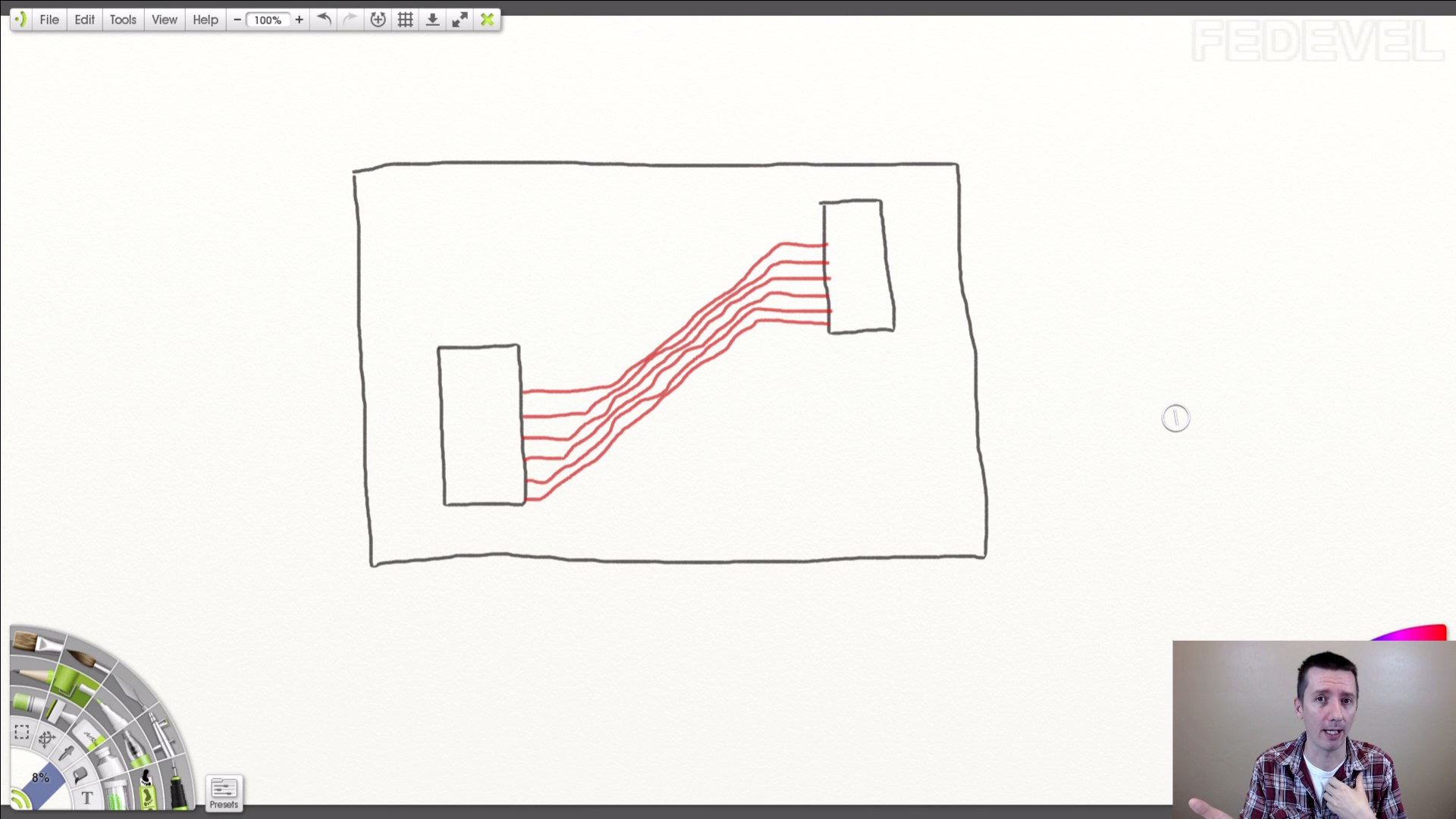
Task: Pick the Color Sampler eyedropper tool
Action: 66,753
